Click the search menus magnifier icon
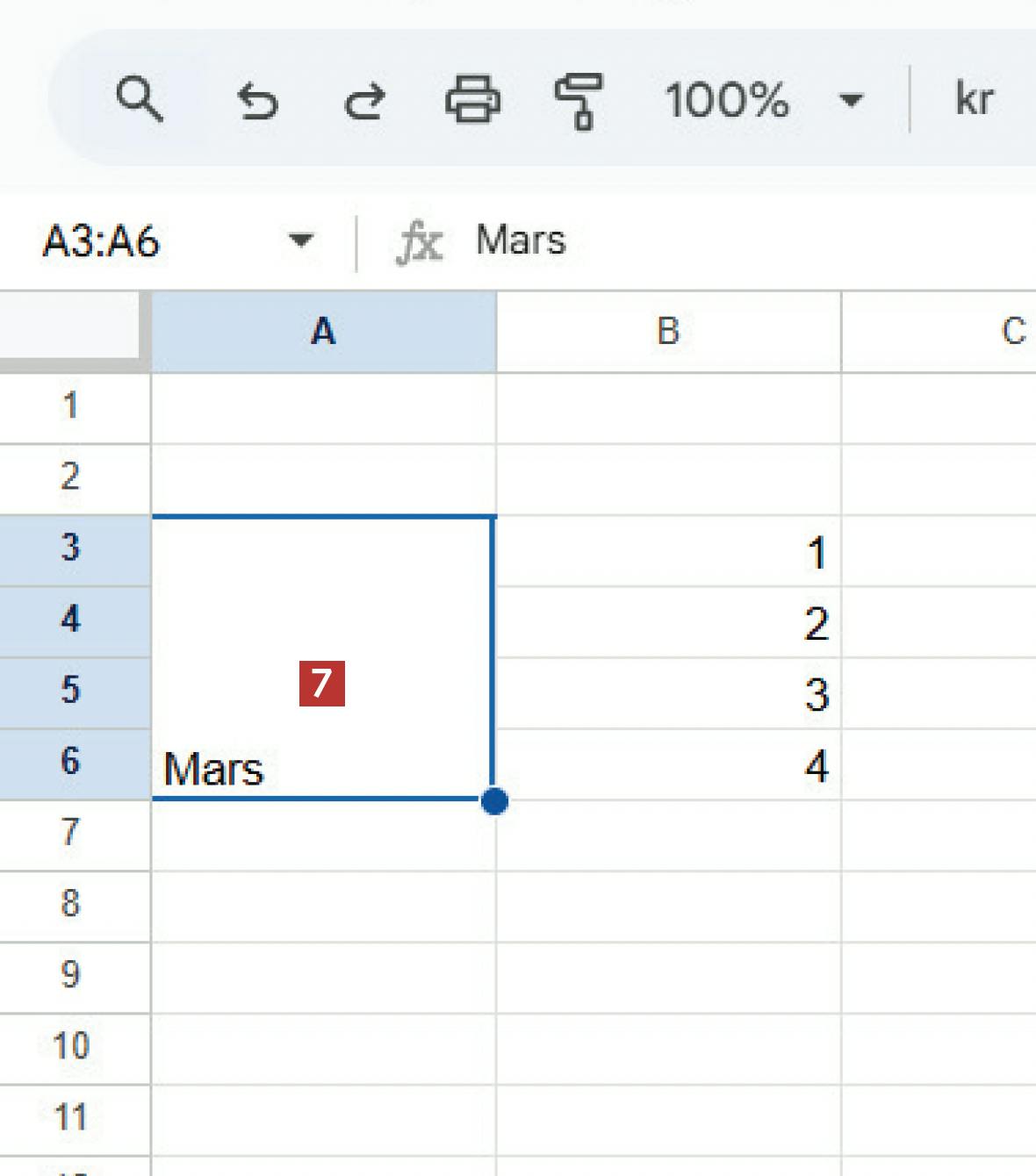 140,98
